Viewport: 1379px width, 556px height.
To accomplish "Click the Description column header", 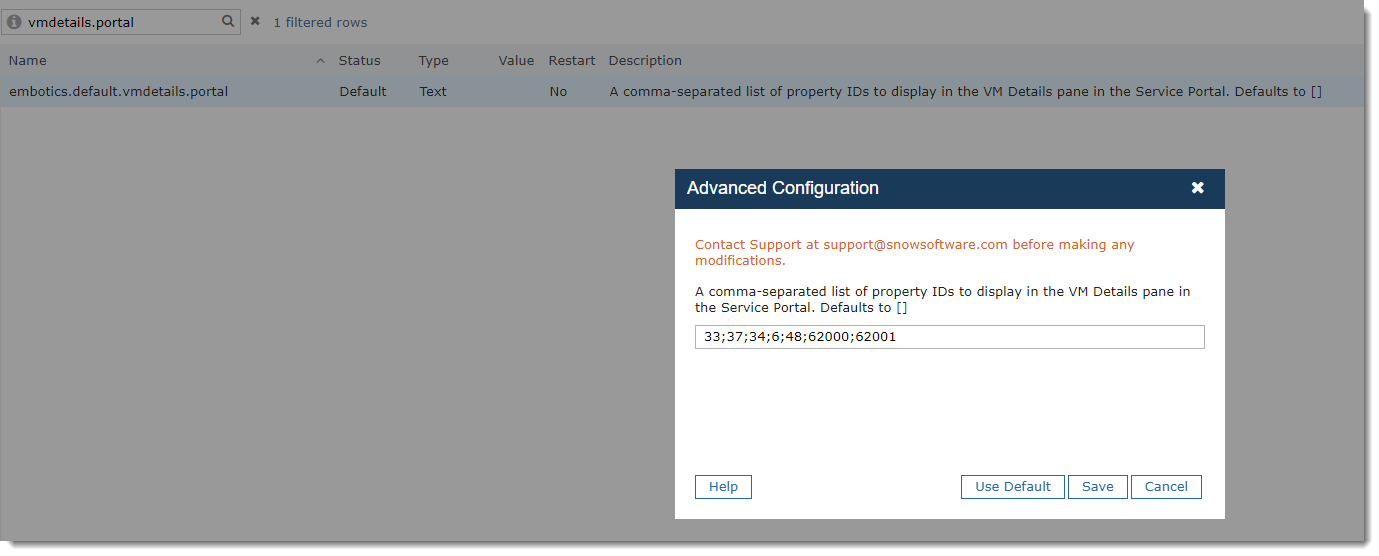I will pos(645,60).
